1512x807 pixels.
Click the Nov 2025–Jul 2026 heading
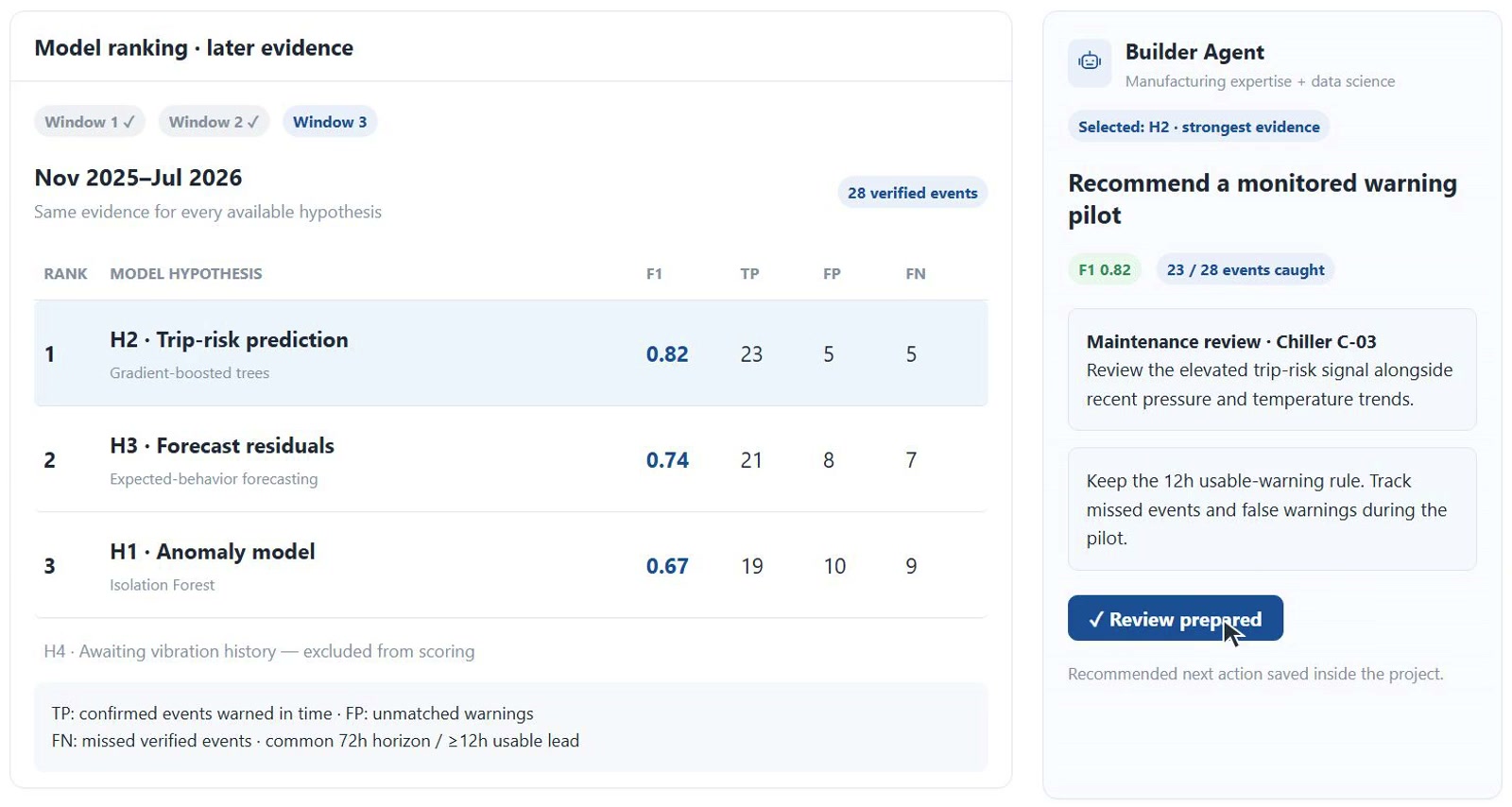(138, 178)
